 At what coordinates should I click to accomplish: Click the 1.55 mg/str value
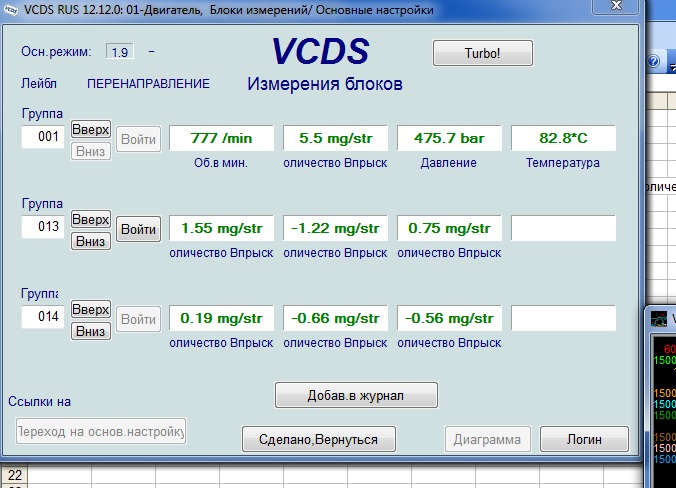(x=221, y=228)
